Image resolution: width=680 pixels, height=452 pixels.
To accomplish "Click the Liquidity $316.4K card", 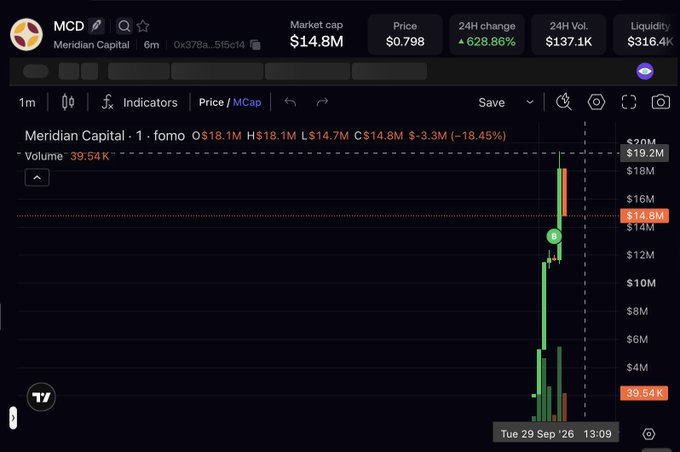I will [x=646, y=35].
